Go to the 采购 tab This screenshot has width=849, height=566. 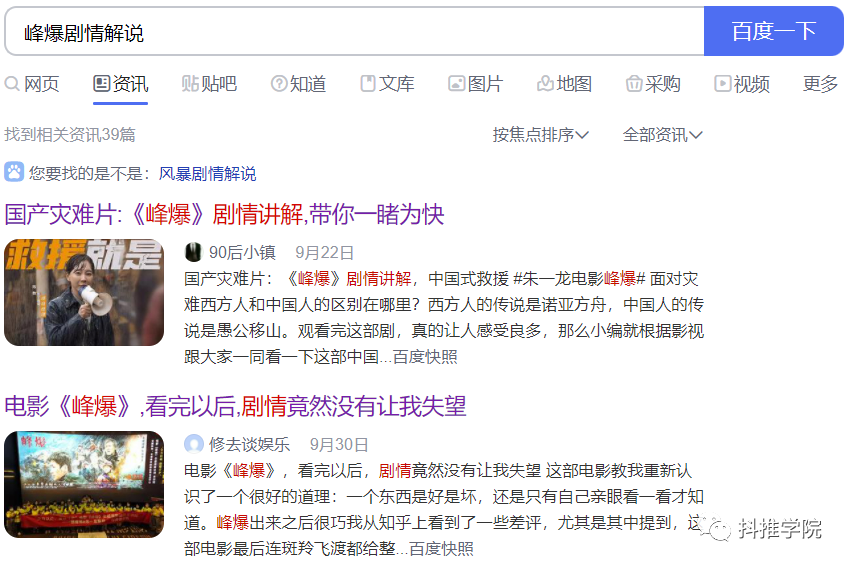click(x=653, y=84)
